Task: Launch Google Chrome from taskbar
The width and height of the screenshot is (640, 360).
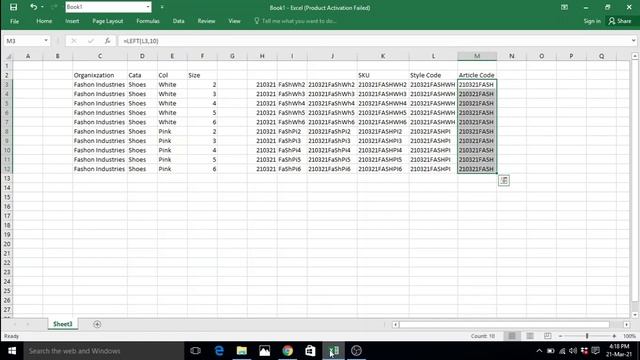Action: point(287,351)
